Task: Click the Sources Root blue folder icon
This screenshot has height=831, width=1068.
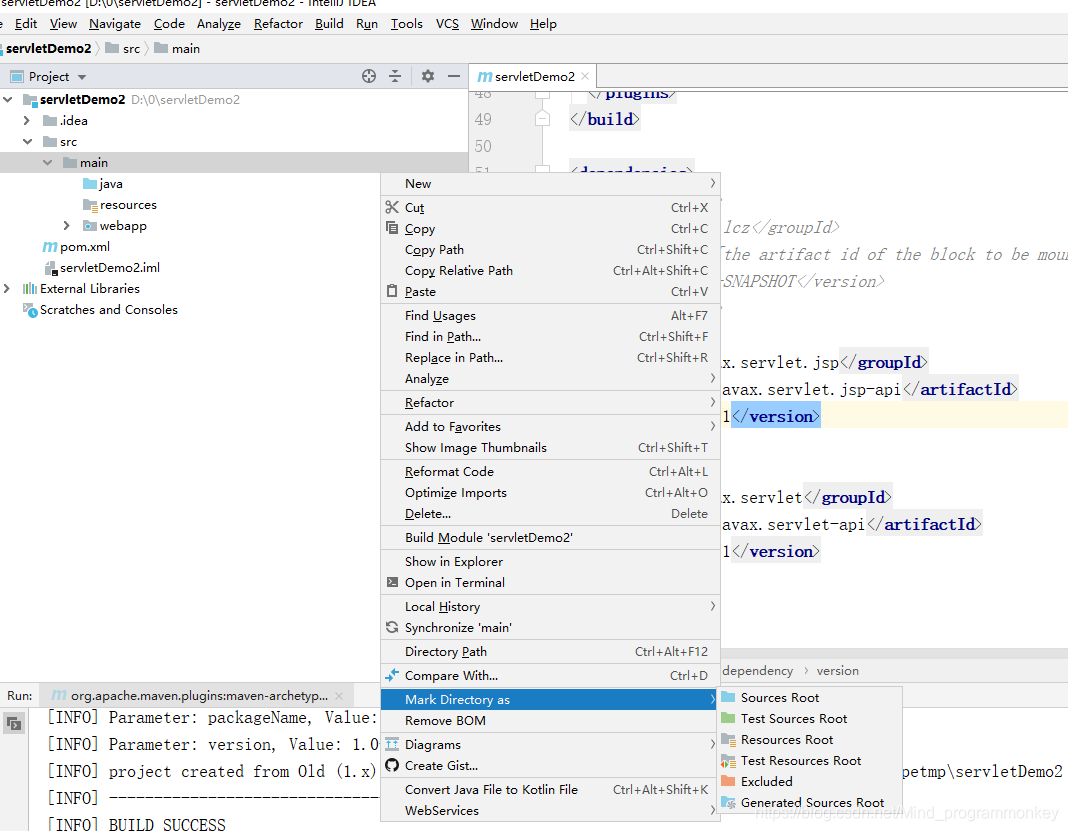Action: [728, 697]
